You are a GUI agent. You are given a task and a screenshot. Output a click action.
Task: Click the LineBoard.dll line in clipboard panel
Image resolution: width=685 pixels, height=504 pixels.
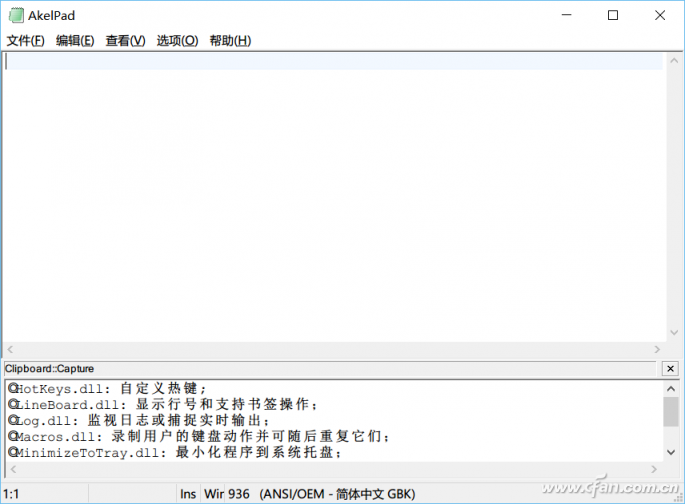[163, 404]
